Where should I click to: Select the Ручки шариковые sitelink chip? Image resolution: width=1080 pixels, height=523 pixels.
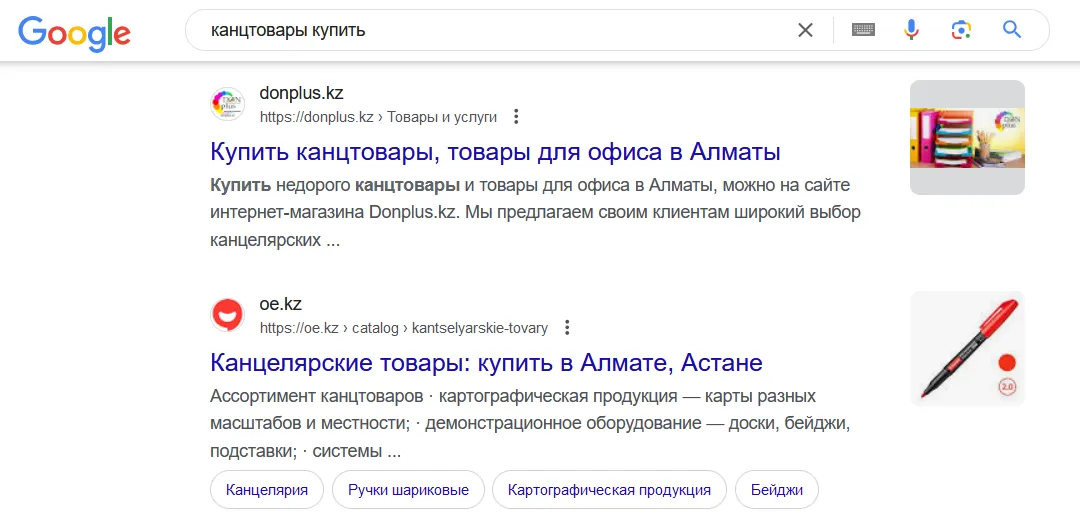click(x=408, y=490)
